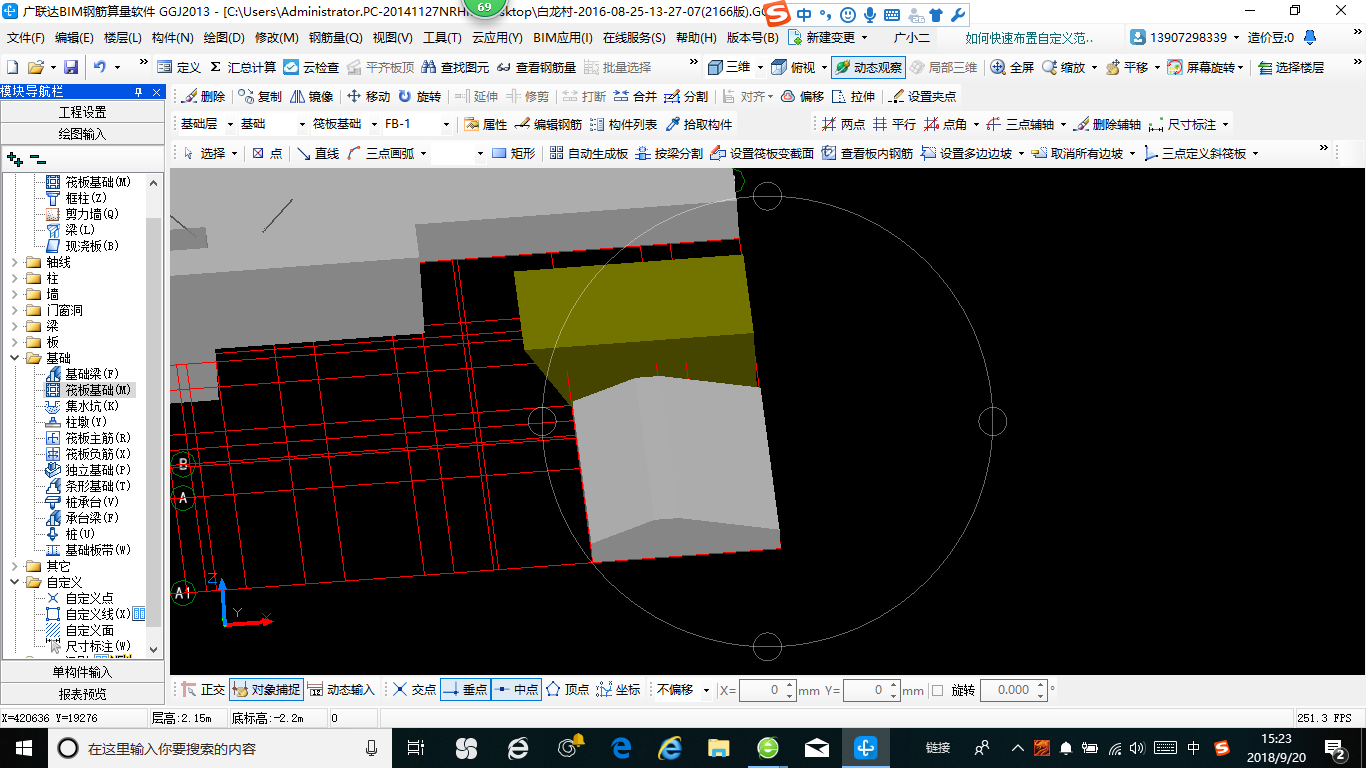Select the 拉伸 stretch tool
Screen dimensions: 1366x768
(x=853, y=96)
